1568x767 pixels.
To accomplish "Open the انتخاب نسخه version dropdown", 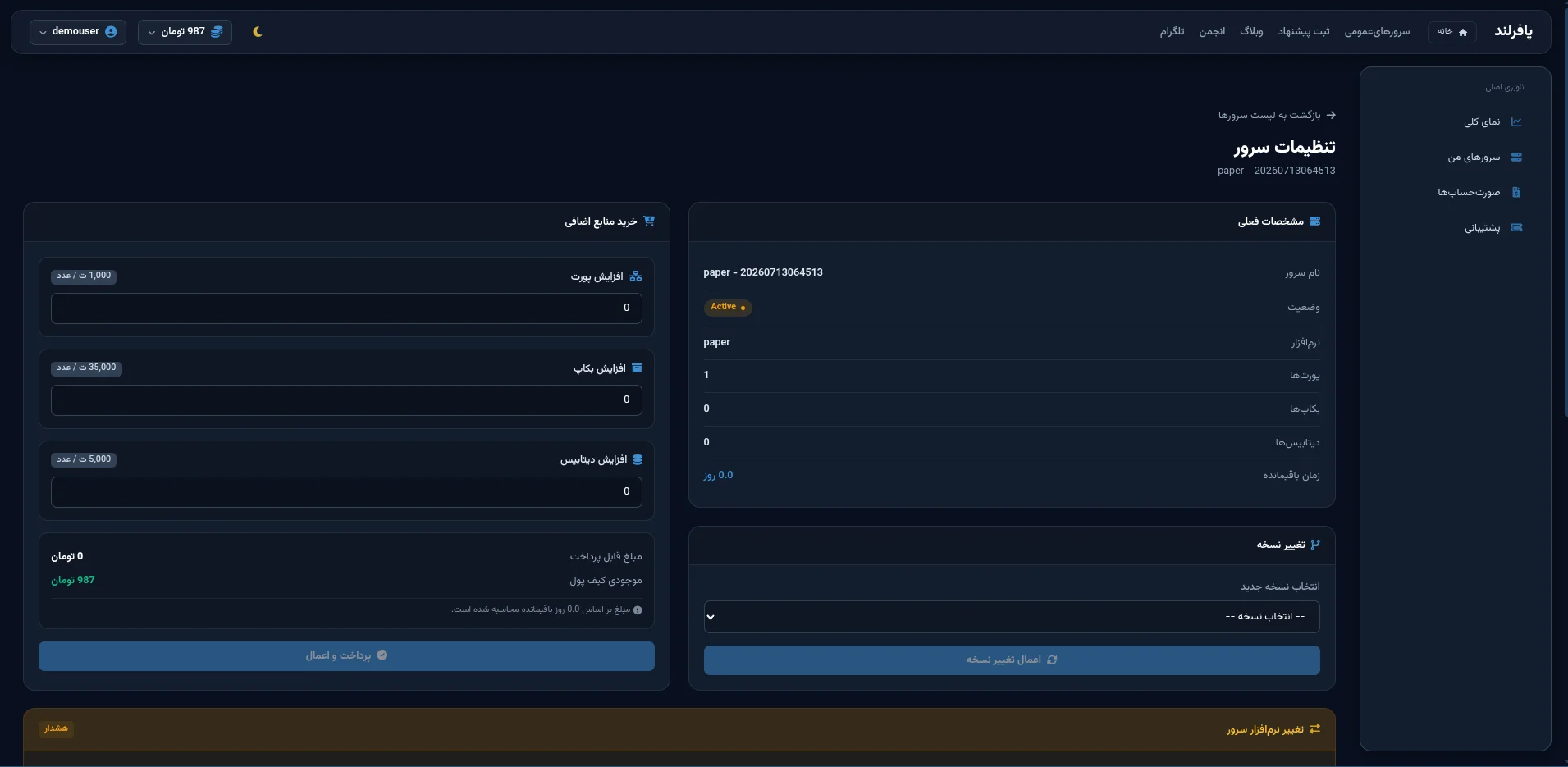I will (1012, 617).
